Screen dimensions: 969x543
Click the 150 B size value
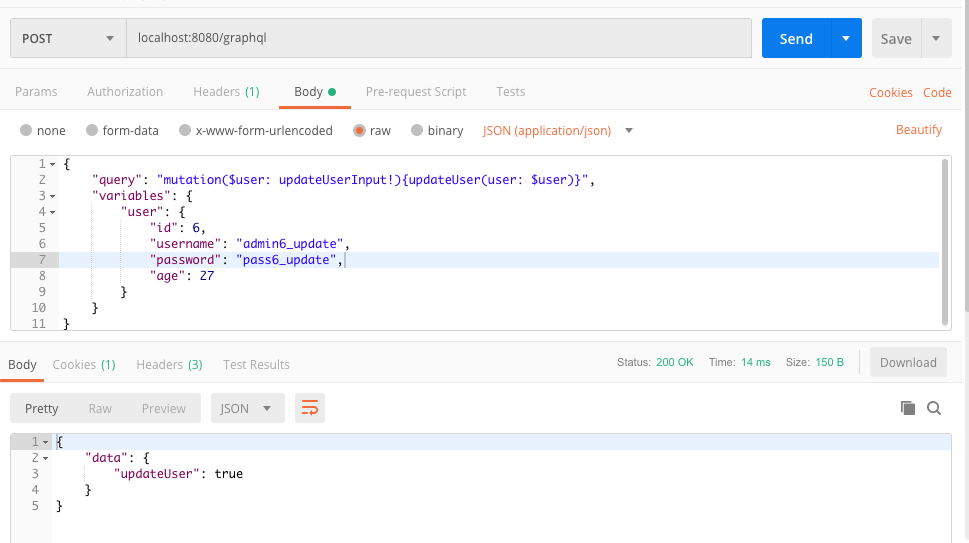pos(829,363)
